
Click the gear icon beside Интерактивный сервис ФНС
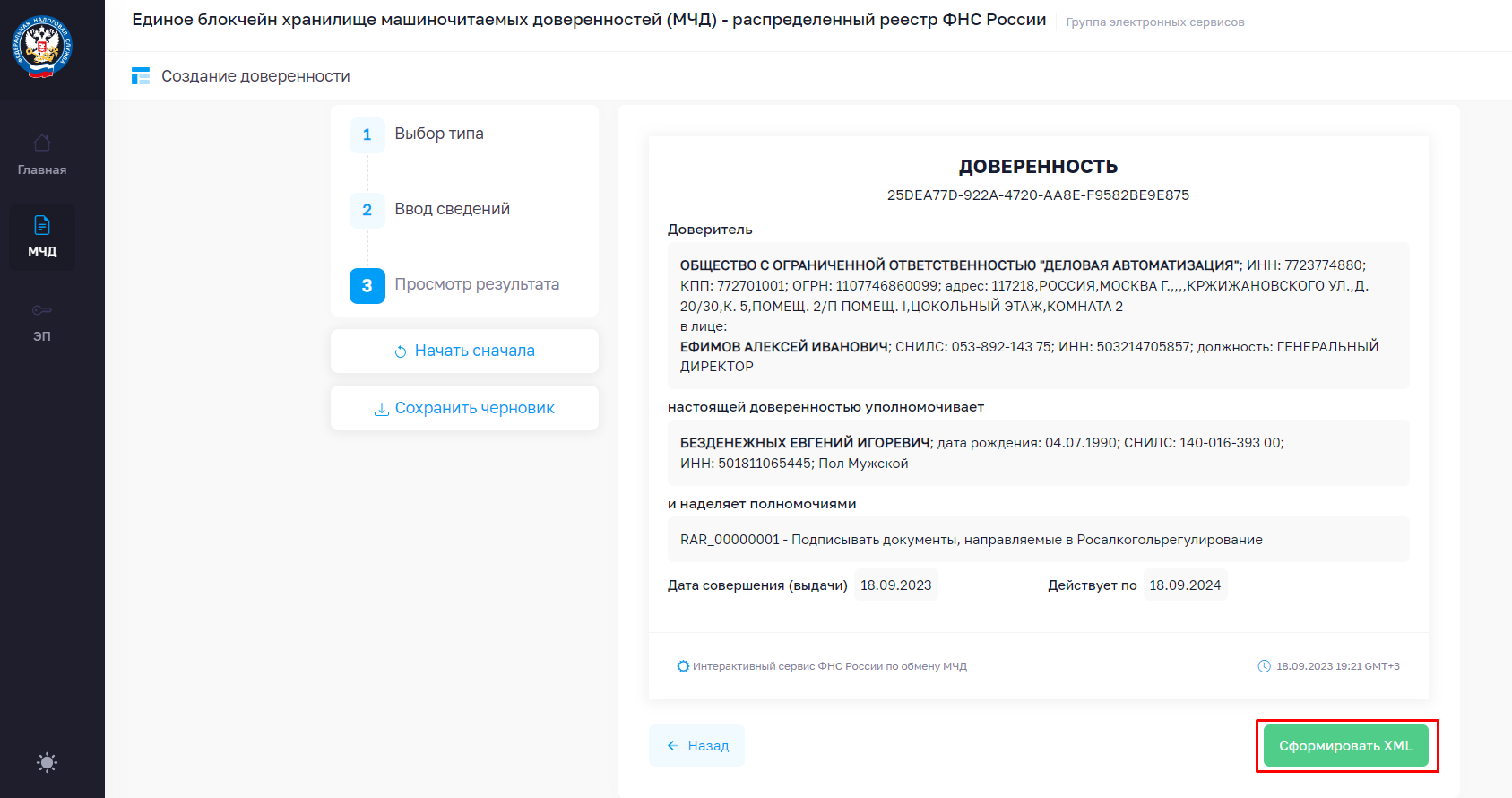point(683,666)
